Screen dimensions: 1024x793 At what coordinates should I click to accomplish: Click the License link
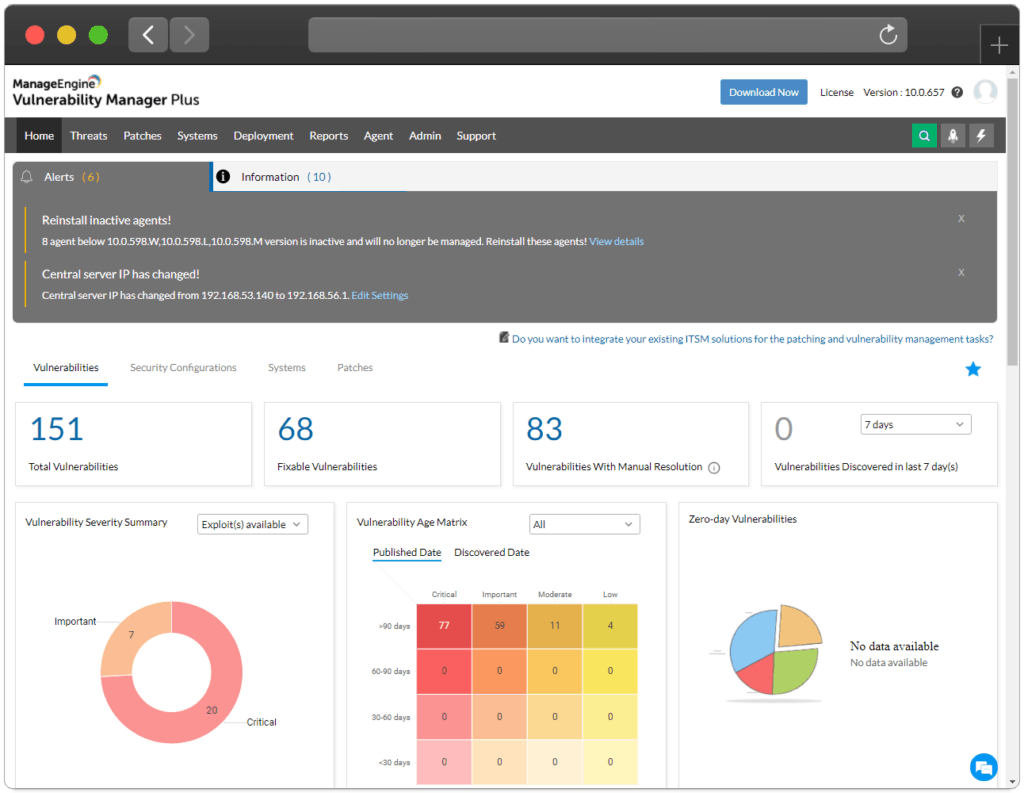click(837, 92)
